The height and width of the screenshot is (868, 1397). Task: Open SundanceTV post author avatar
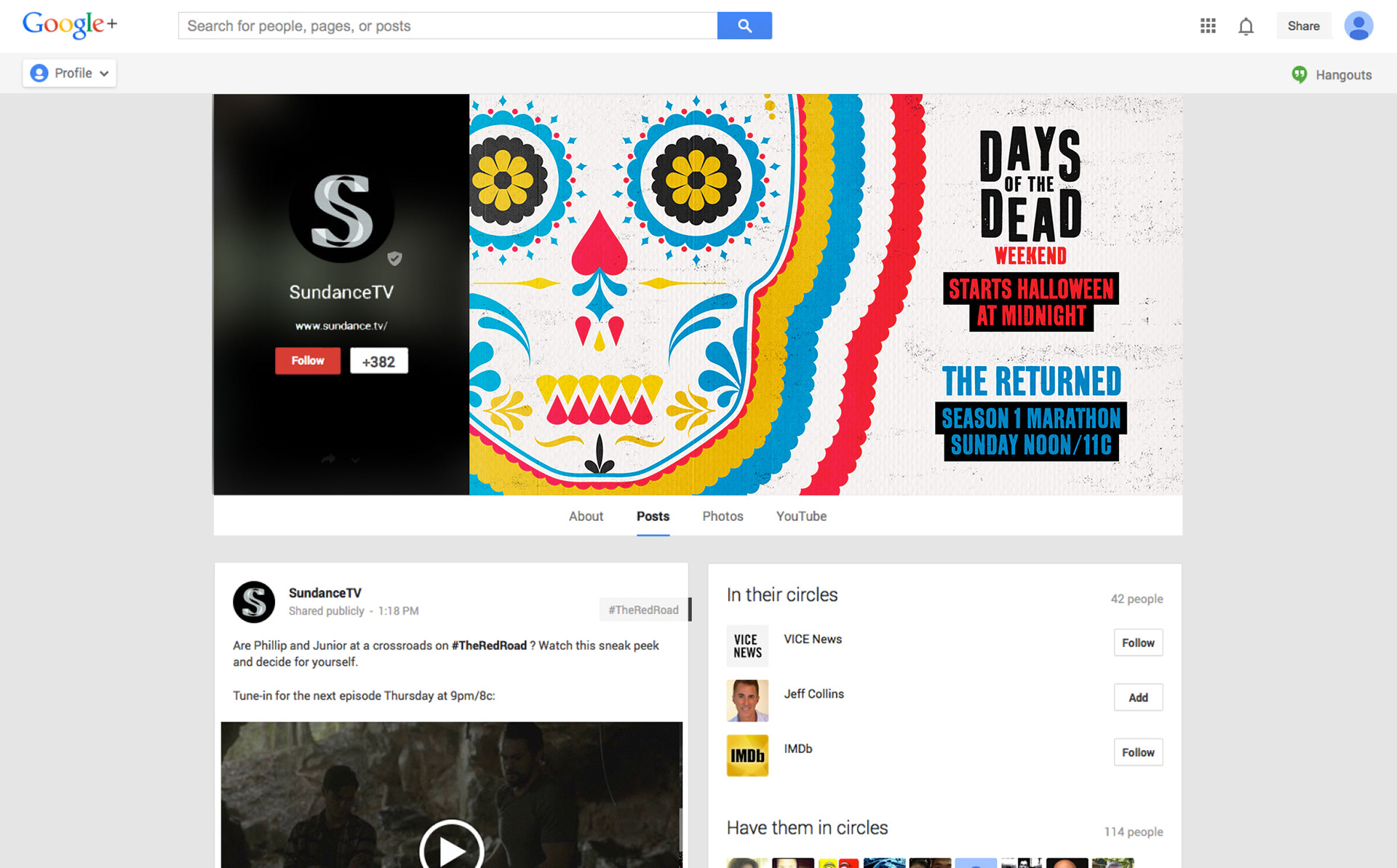tap(254, 602)
